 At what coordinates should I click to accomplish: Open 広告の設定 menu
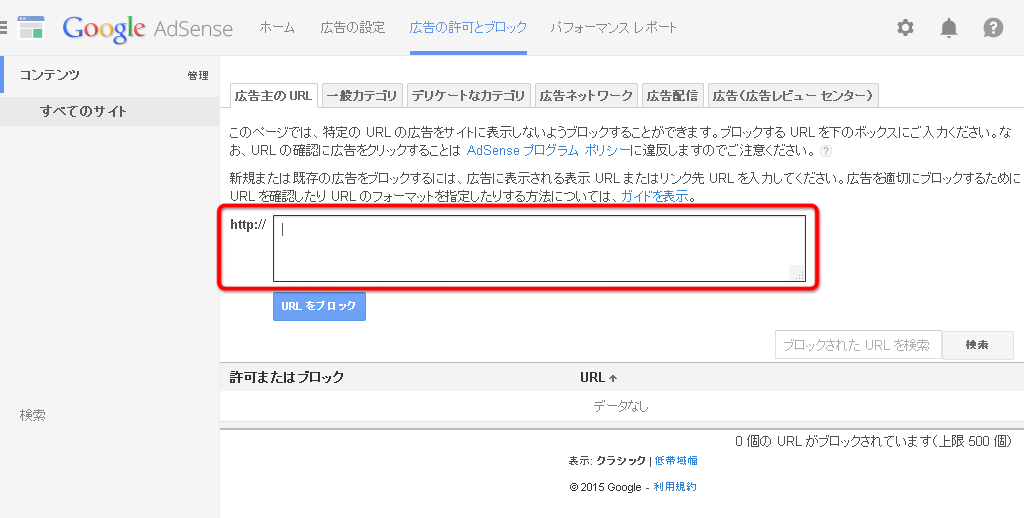pyautogui.click(x=353, y=27)
